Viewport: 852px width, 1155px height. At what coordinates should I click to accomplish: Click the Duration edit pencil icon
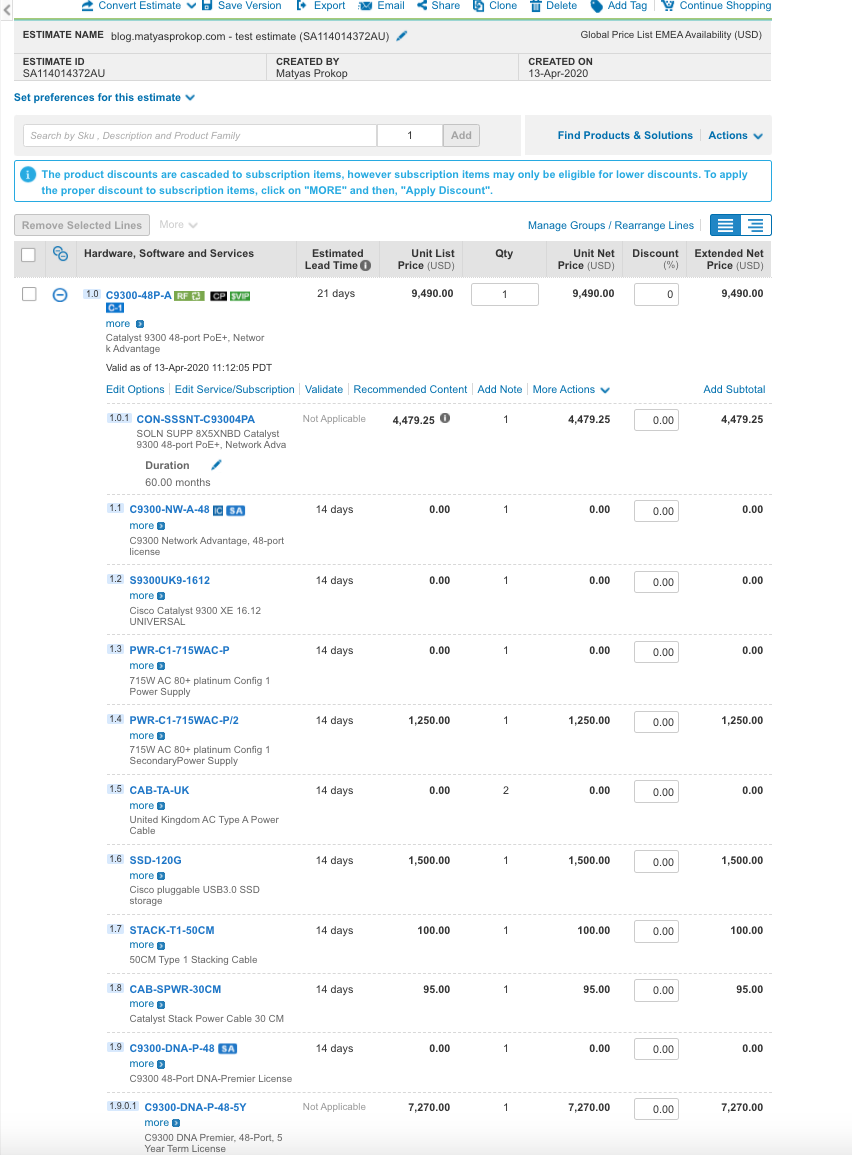[216, 465]
